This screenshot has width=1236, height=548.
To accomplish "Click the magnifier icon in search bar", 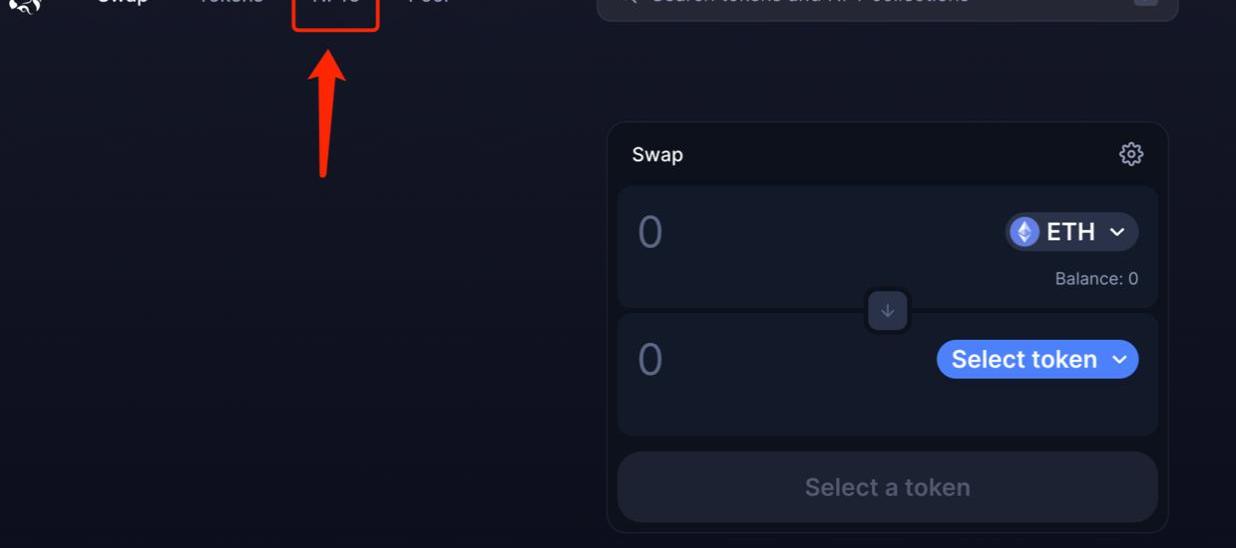I will point(630,3).
